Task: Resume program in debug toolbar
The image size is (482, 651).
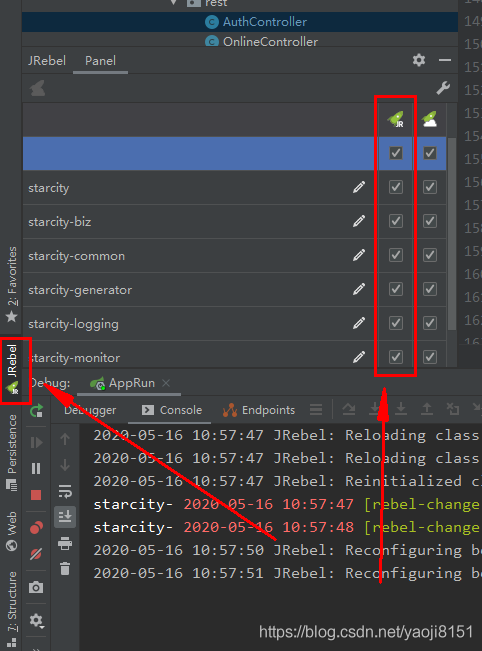Action: click(x=37, y=443)
